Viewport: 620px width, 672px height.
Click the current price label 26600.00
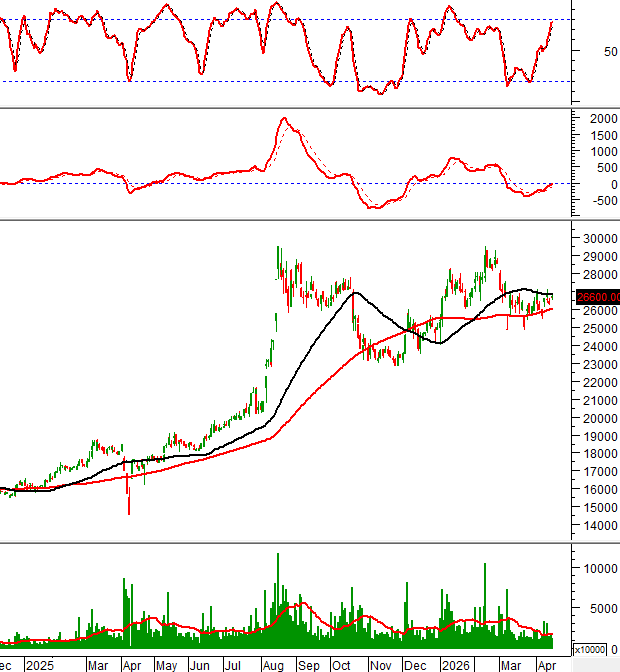point(597,296)
